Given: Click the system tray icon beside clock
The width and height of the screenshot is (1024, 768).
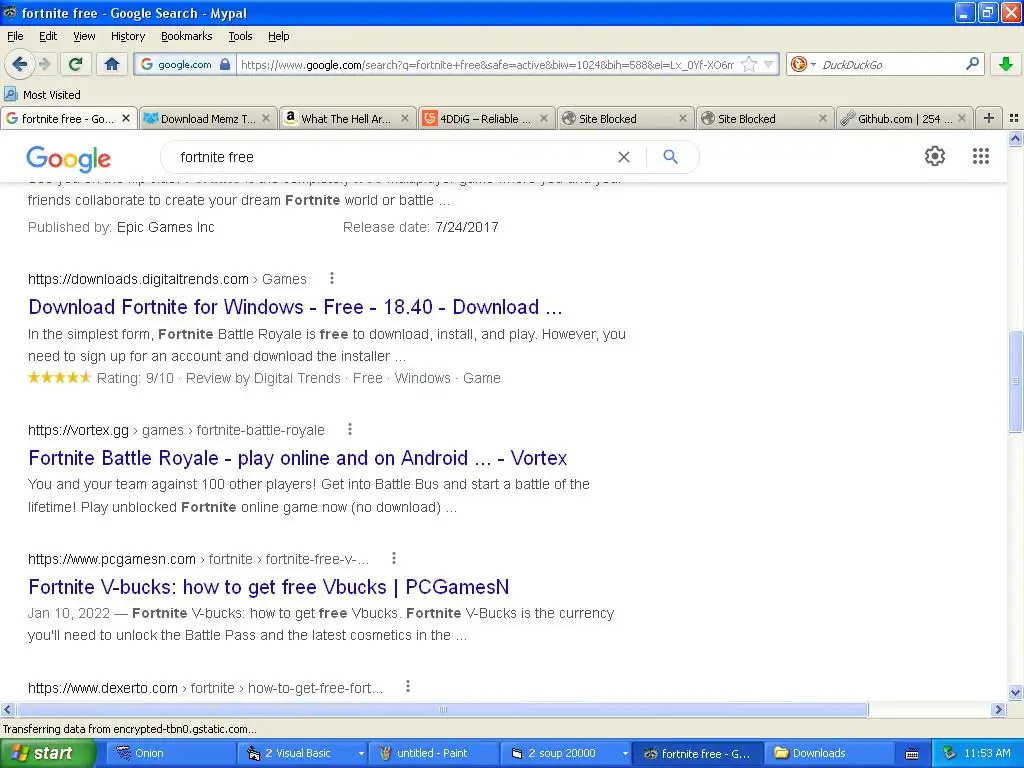Looking at the screenshot, I should (949, 753).
